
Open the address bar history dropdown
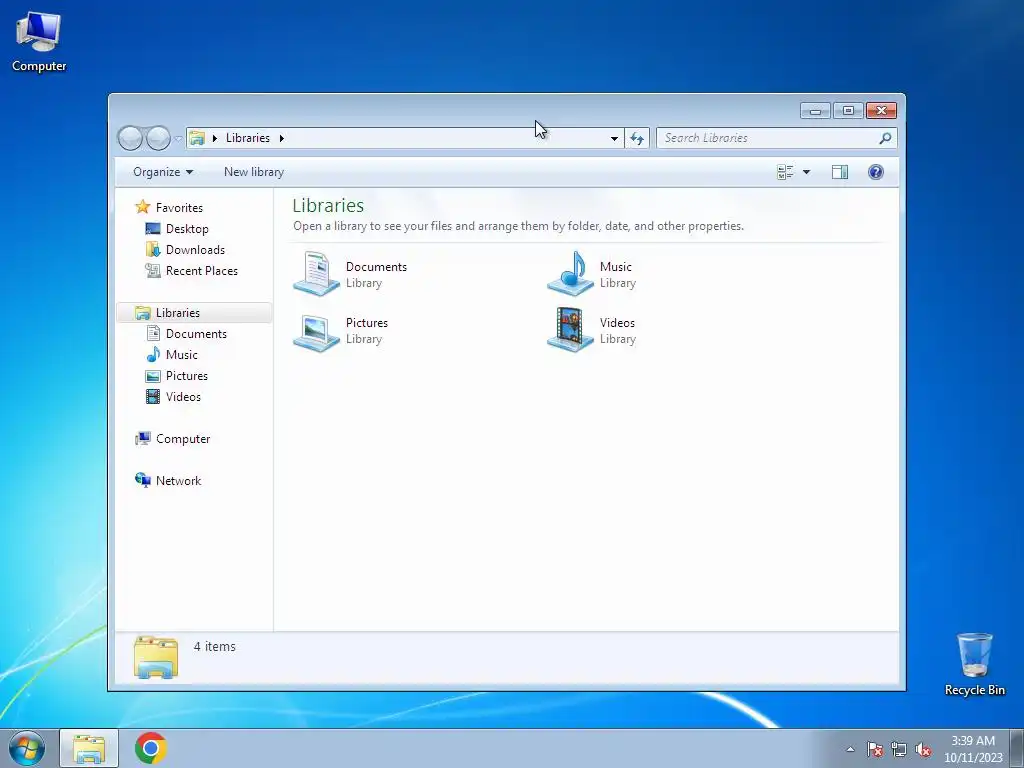[614, 138]
